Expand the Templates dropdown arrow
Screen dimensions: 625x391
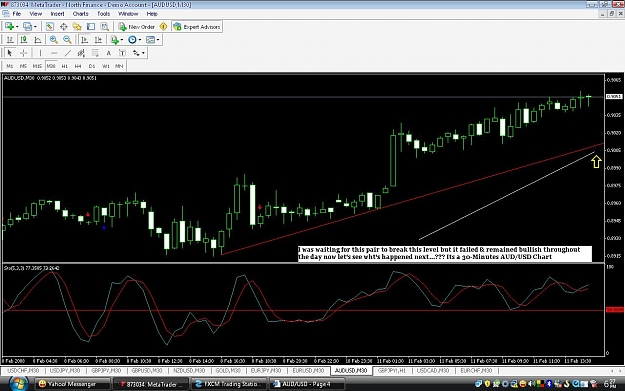pos(158,40)
